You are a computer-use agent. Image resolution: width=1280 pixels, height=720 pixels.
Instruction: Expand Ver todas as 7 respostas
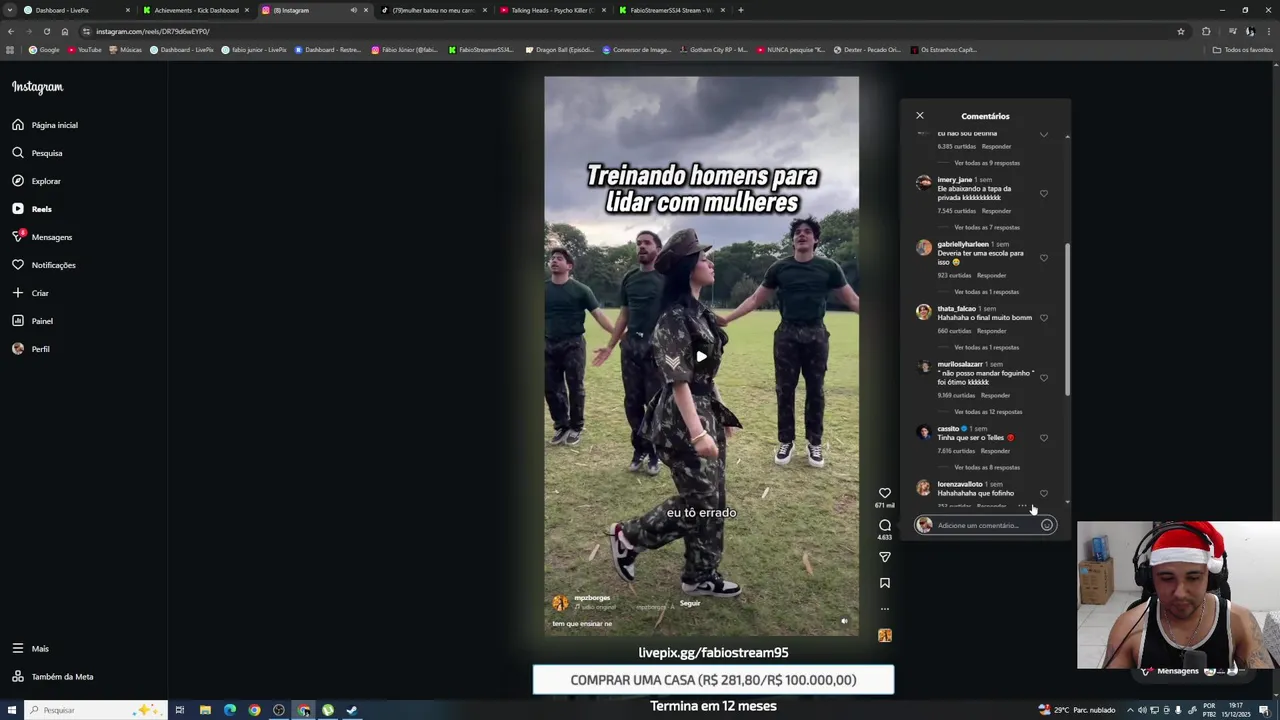[987, 227]
